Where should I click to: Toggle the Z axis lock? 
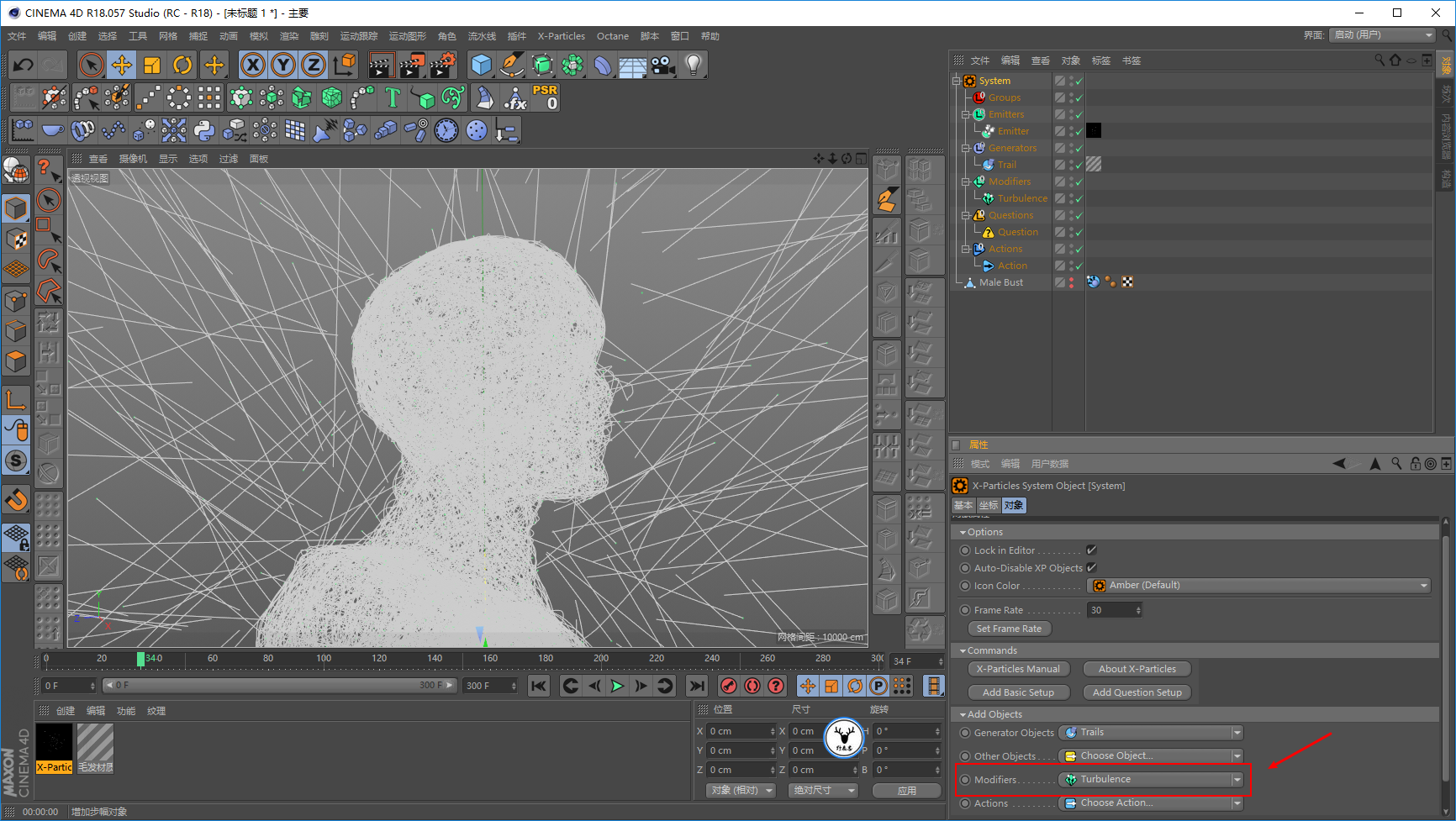pyautogui.click(x=314, y=65)
